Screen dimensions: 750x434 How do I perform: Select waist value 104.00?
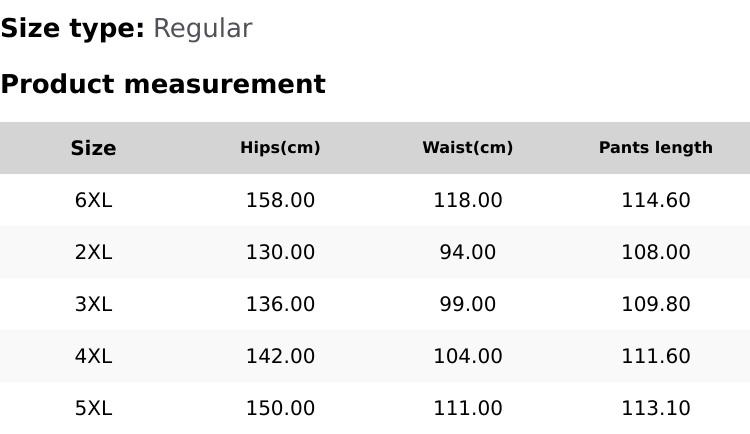[x=467, y=356]
